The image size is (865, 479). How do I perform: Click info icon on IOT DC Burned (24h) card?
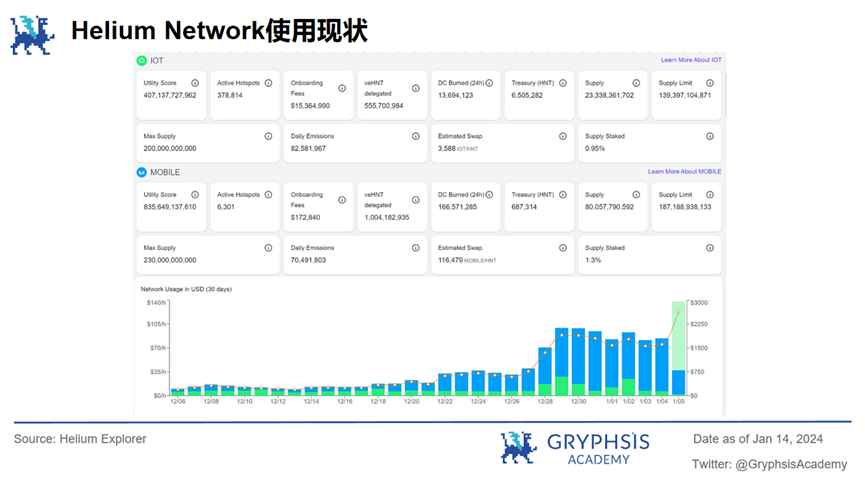[489, 83]
